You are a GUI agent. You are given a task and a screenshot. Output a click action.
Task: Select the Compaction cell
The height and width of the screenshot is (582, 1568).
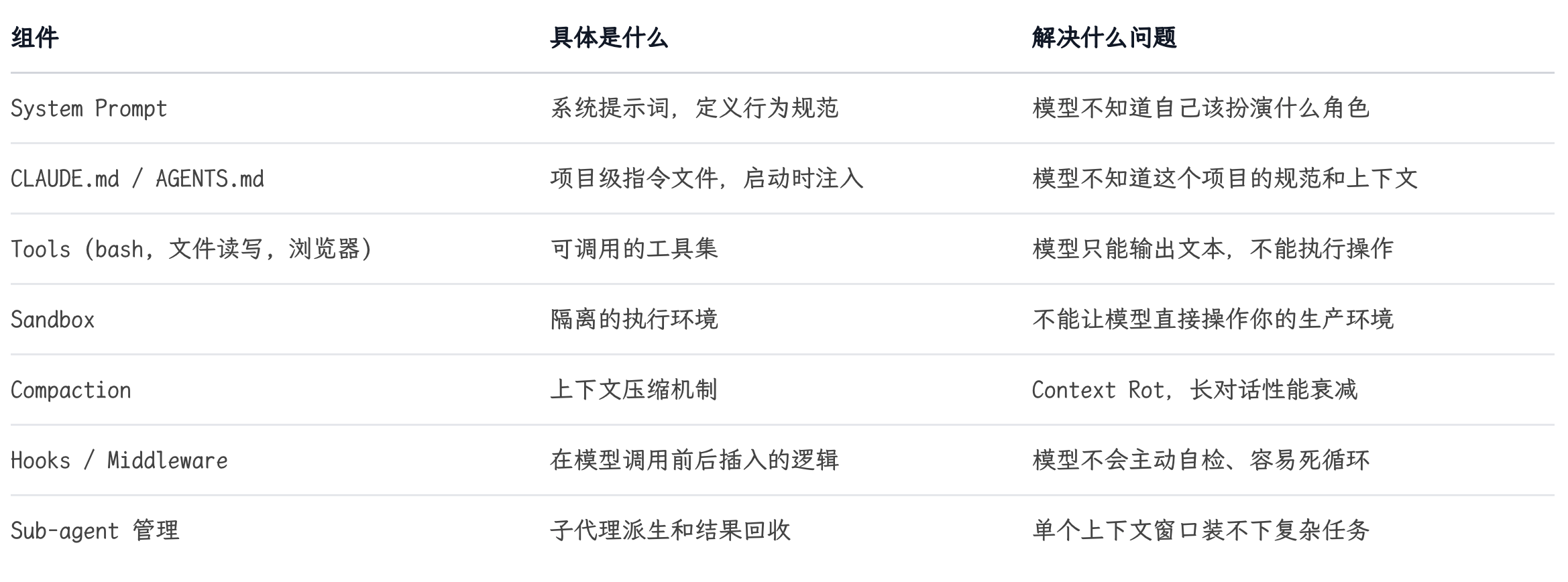70,390
